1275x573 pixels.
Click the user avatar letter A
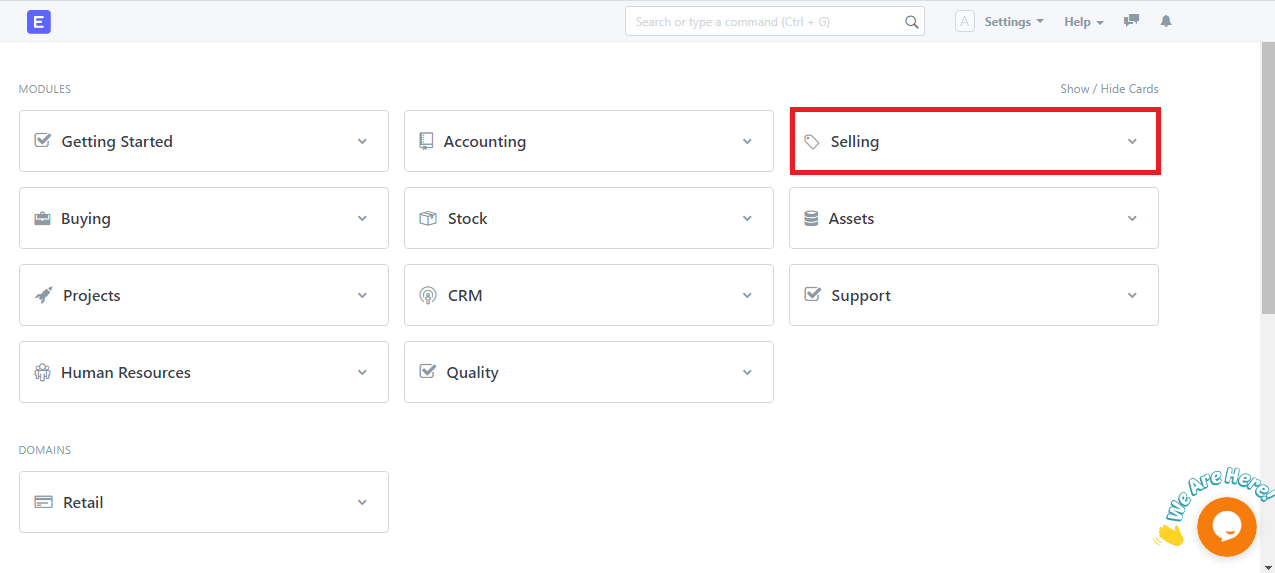(965, 21)
